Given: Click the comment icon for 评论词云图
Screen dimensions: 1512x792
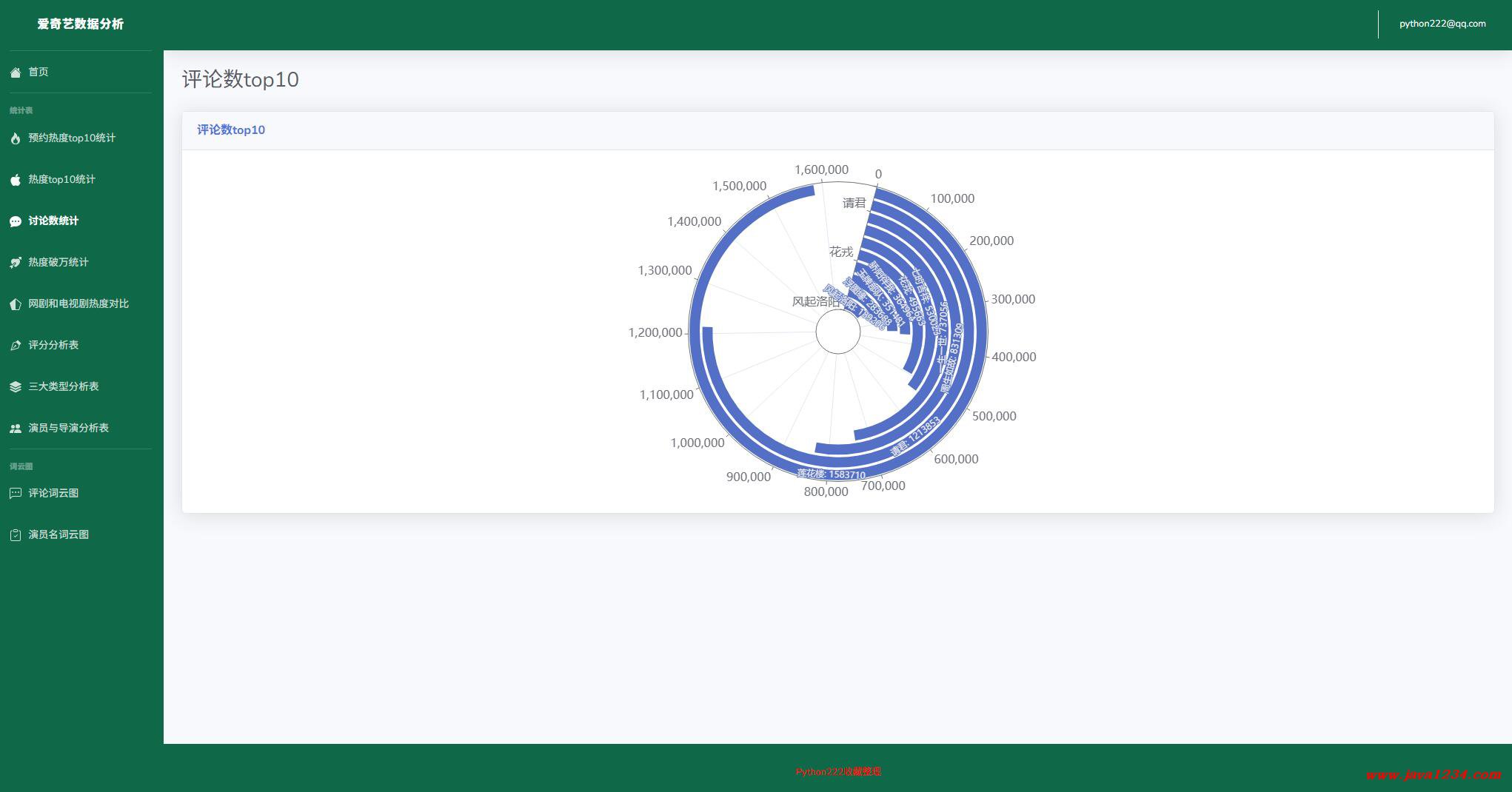Looking at the screenshot, I should point(15,494).
